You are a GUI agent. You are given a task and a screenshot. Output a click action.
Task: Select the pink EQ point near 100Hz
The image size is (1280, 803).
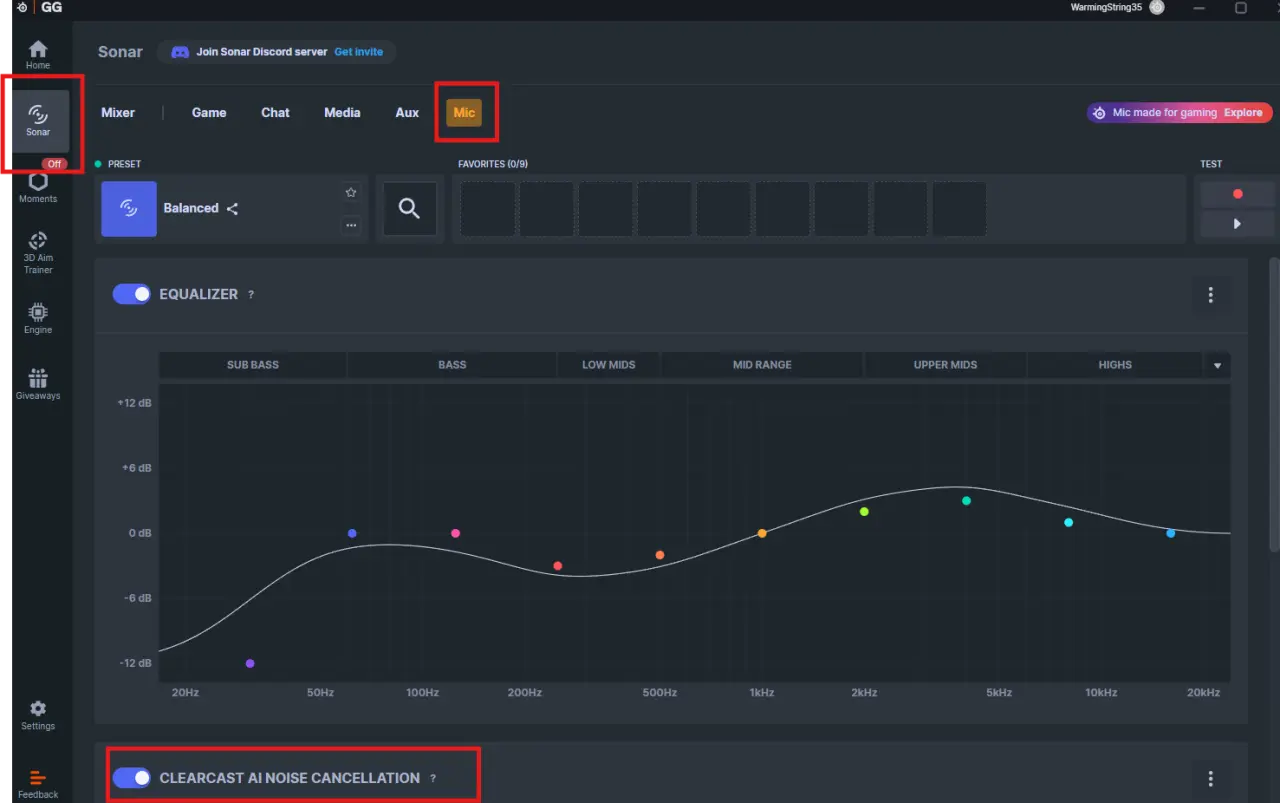tap(456, 534)
